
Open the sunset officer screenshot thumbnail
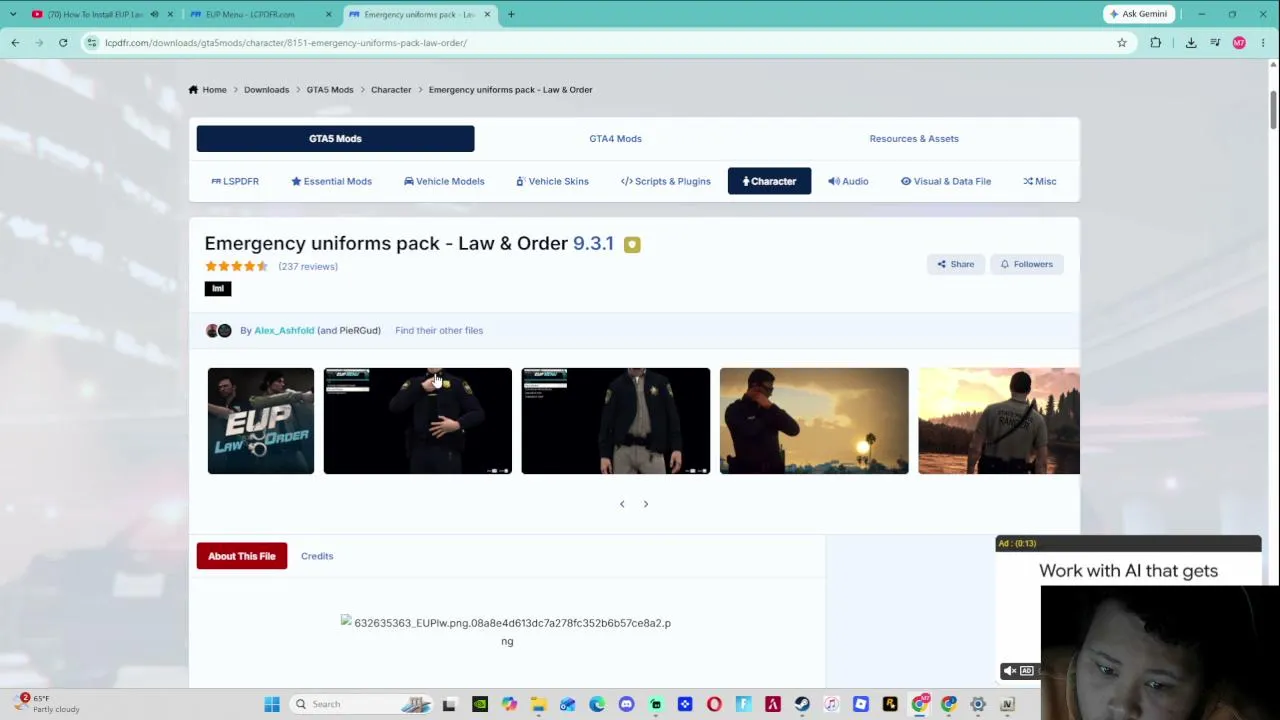tap(814, 421)
